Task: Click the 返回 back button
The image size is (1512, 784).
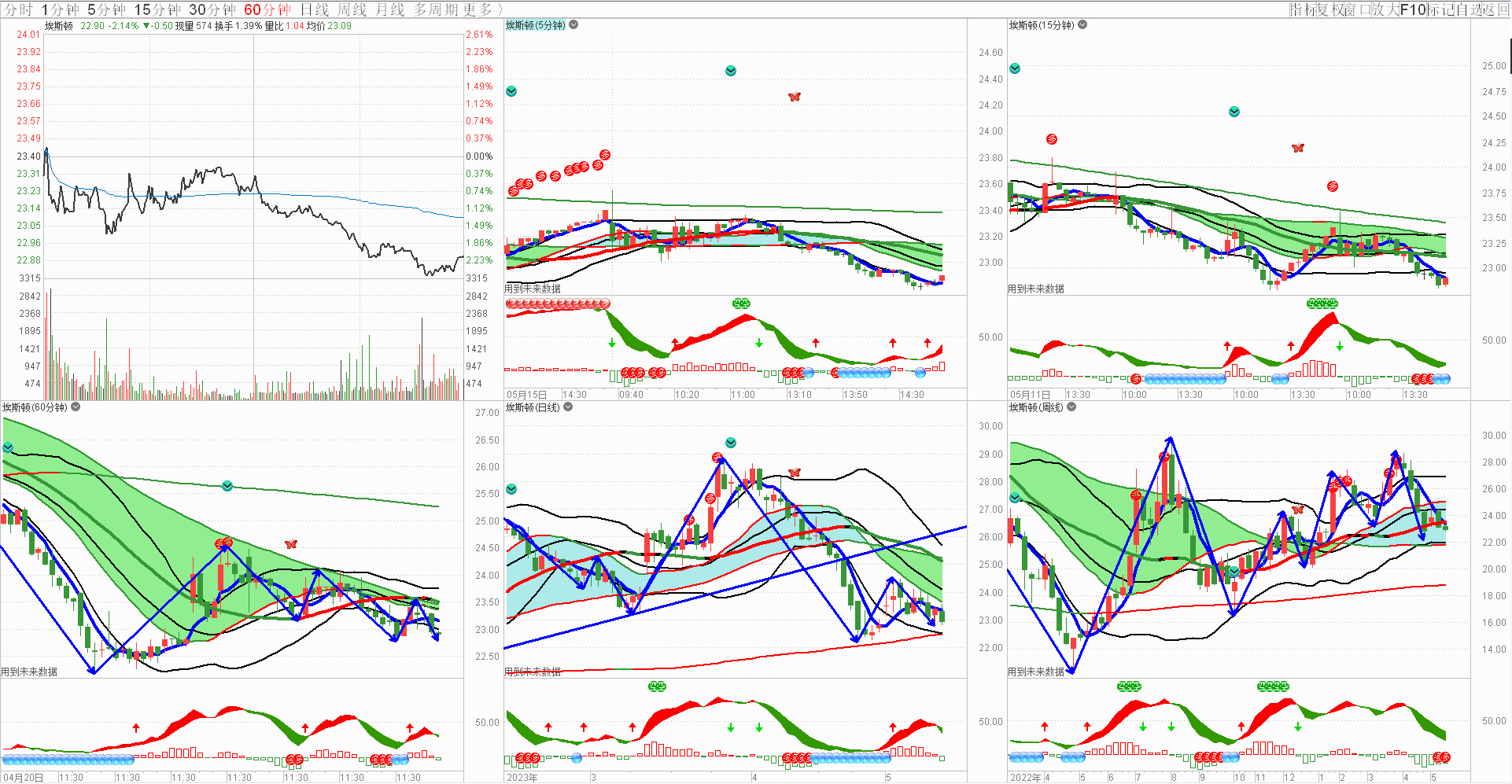Action: [x=1496, y=9]
